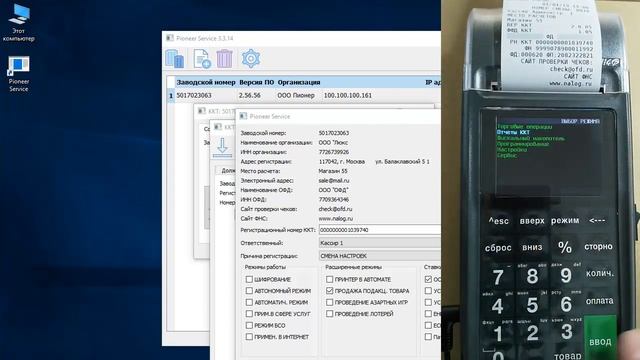Uncheck the ticked checkbox in the Ставки column
The image size is (640, 360).
428,279
